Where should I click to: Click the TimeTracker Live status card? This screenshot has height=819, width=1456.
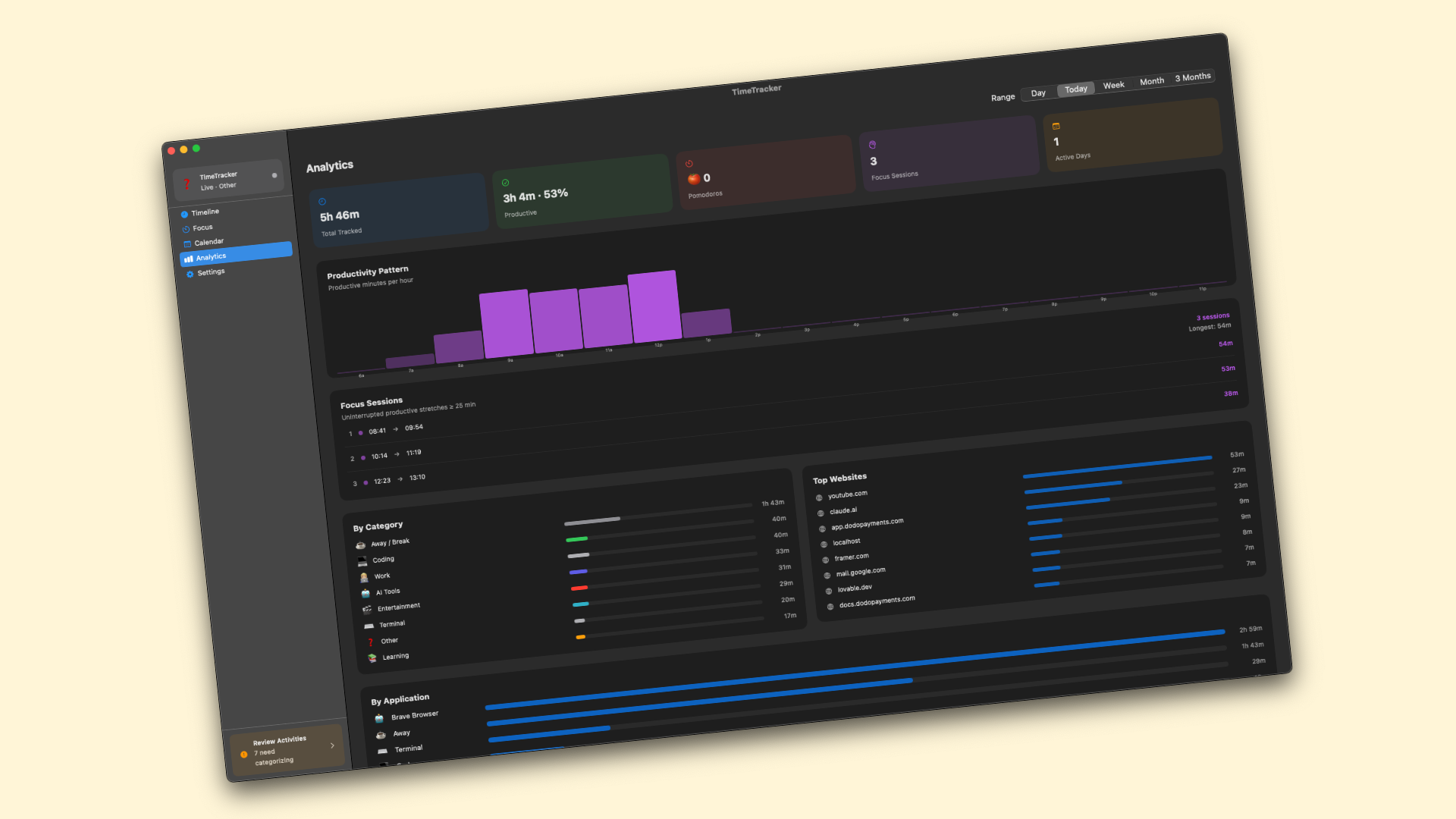[x=227, y=181]
